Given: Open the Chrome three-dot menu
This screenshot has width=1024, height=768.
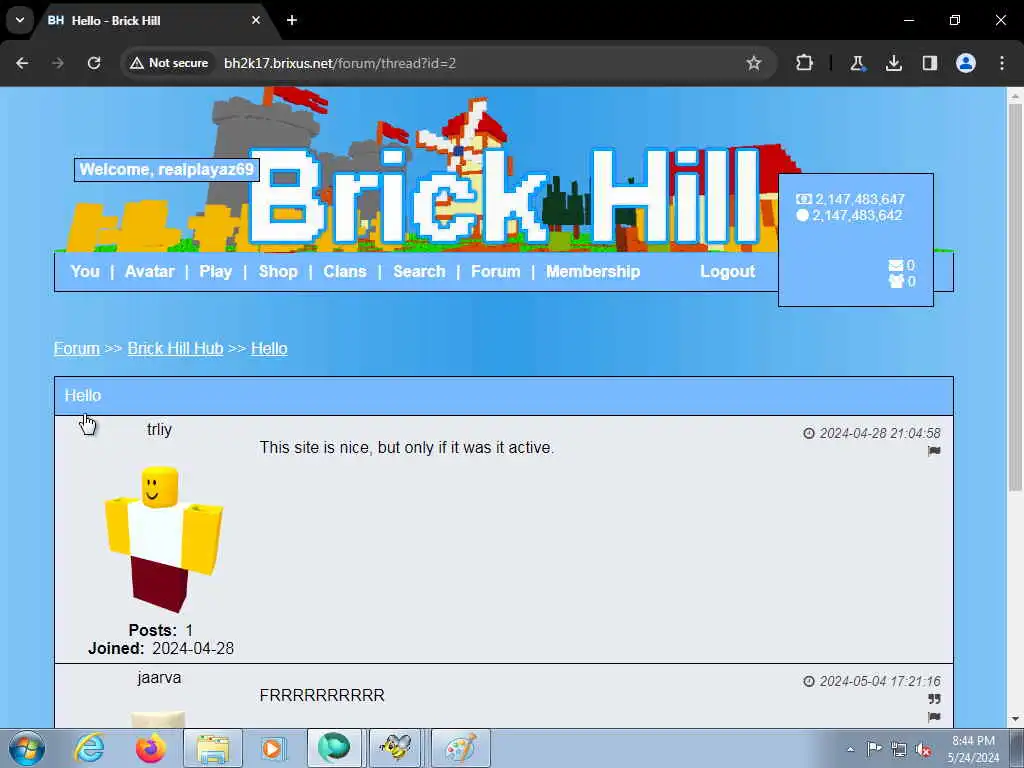Looking at the screenshot, I should coord(1002,63).
